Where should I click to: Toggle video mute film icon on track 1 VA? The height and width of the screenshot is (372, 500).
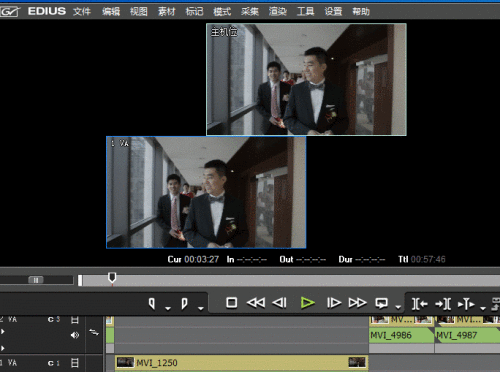tap(75, 363)
